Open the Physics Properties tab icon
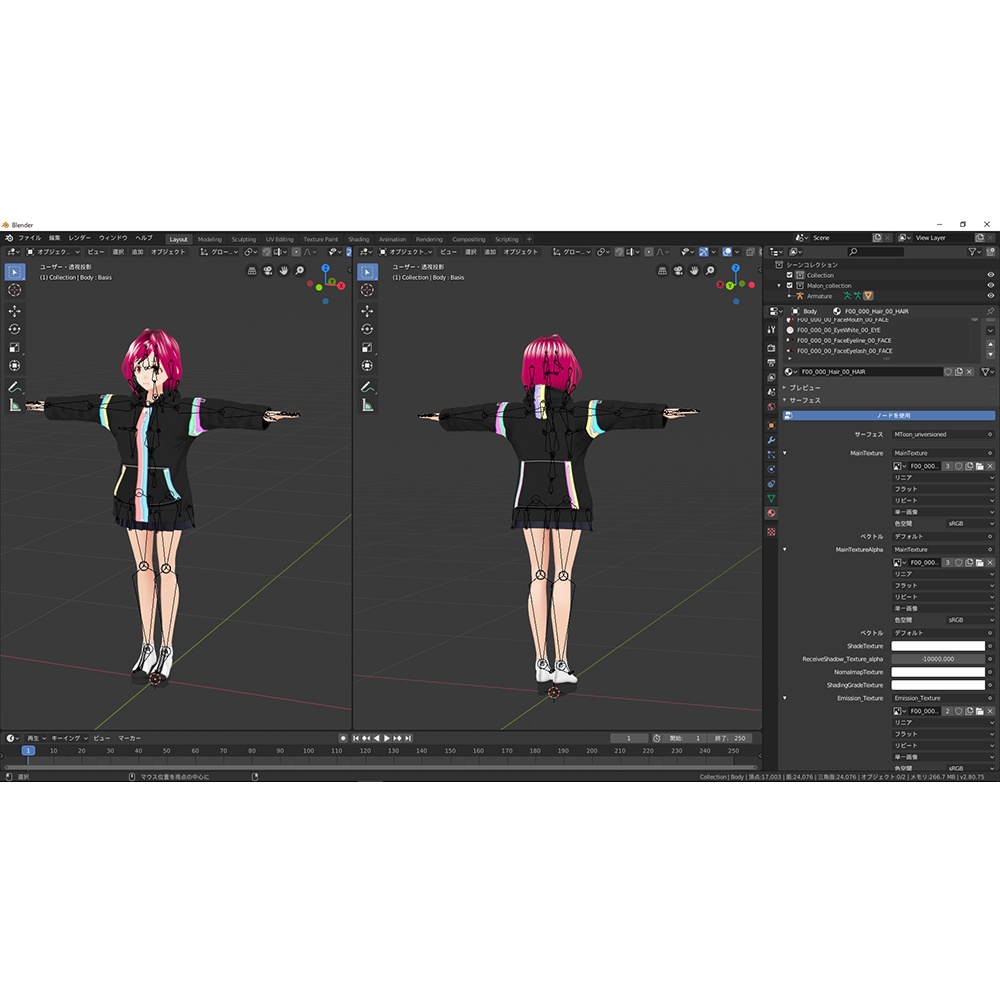Image resolution: width=1000 pixels, height=1000 pixels. point(772,468)
